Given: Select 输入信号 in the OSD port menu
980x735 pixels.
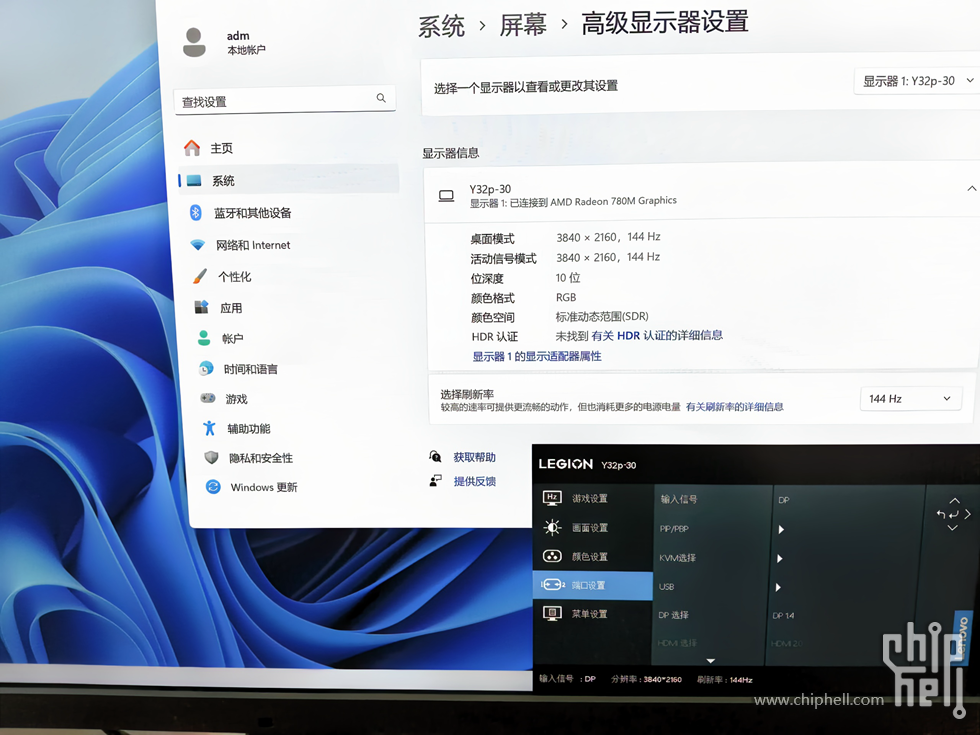Looking at the screenshot, I should click(679, 499).
